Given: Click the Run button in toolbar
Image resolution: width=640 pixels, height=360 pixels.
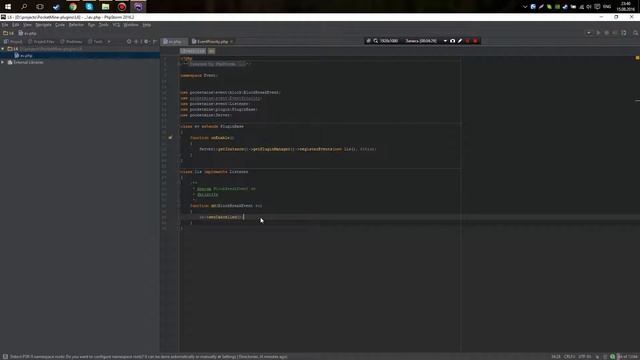Looking at the screenshot, I should [x=598, y=33].
